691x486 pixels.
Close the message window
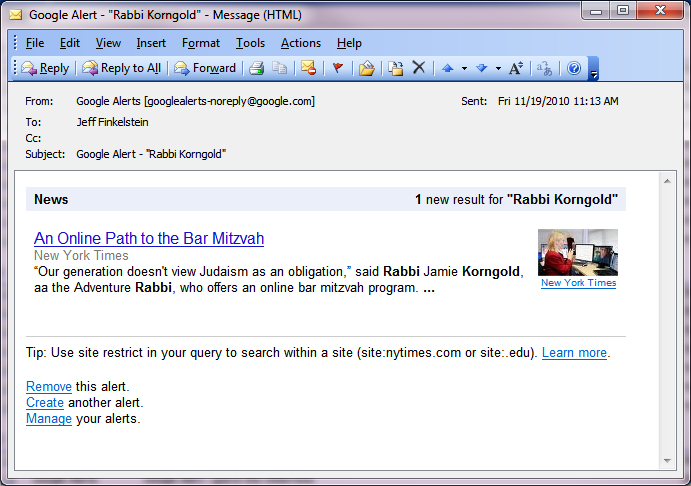pos(660,11)
